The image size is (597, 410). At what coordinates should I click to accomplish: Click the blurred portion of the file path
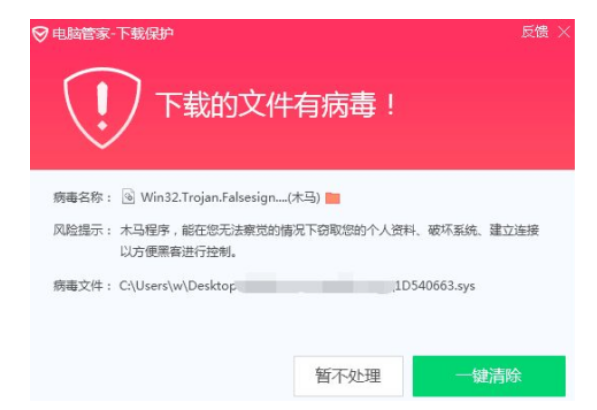[314, 285]
